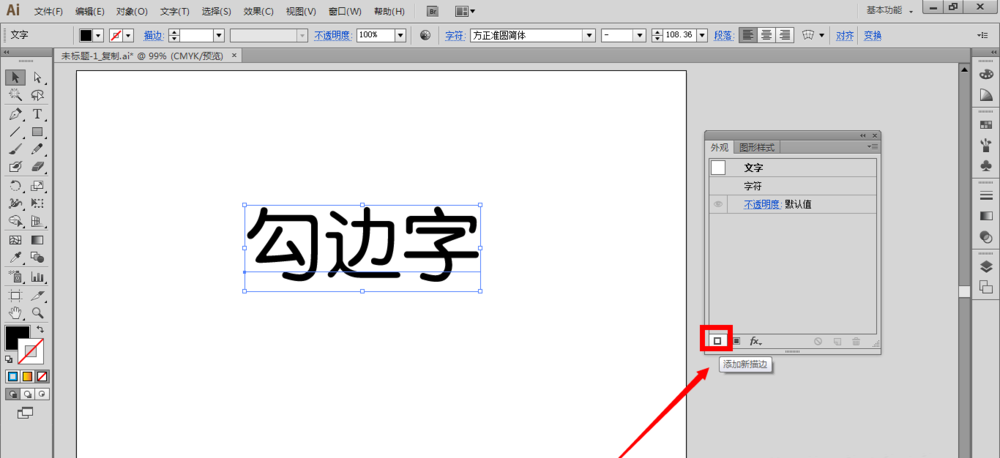Align paragraph text right
Viewport: 1000px width, 458px height.
[785, 35]
